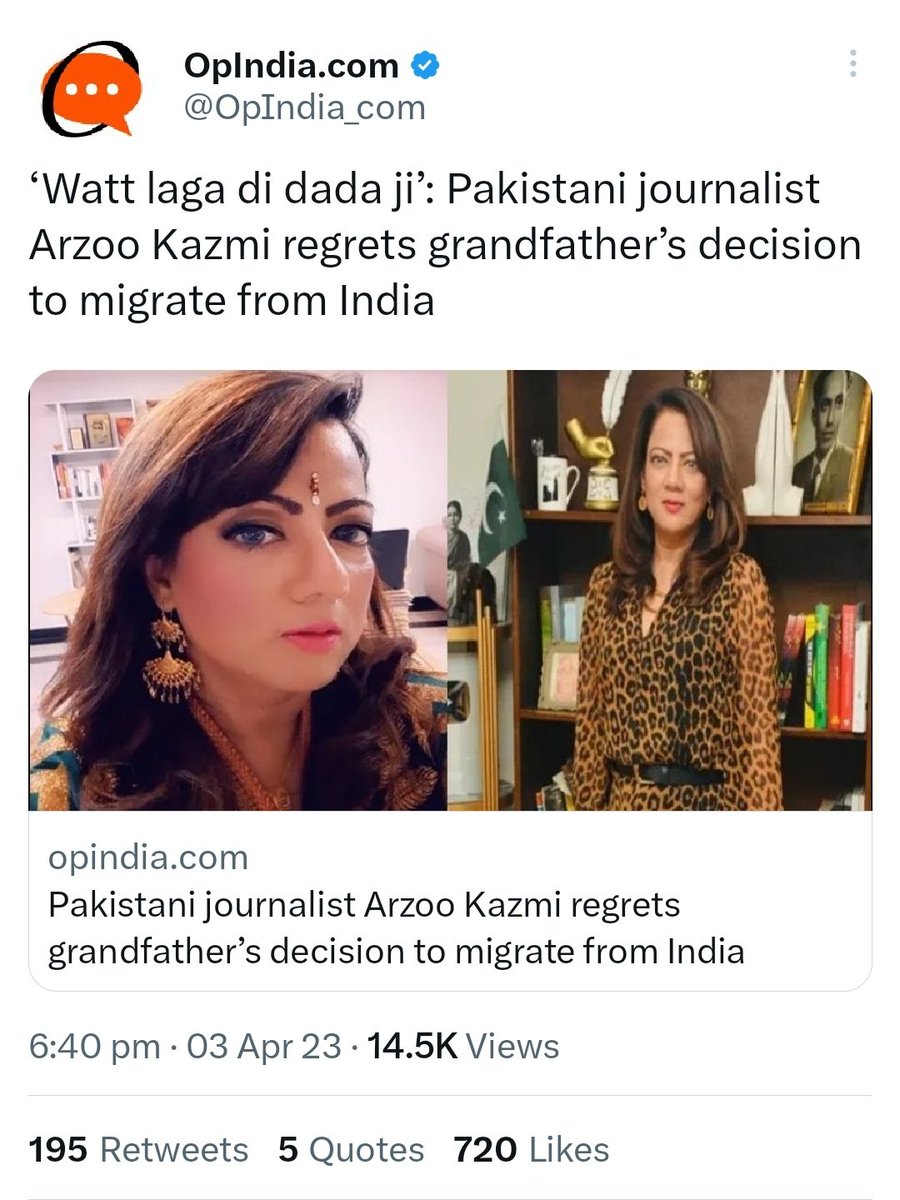
Task: Show the 720 Likes list
Action: (531, 1150)
